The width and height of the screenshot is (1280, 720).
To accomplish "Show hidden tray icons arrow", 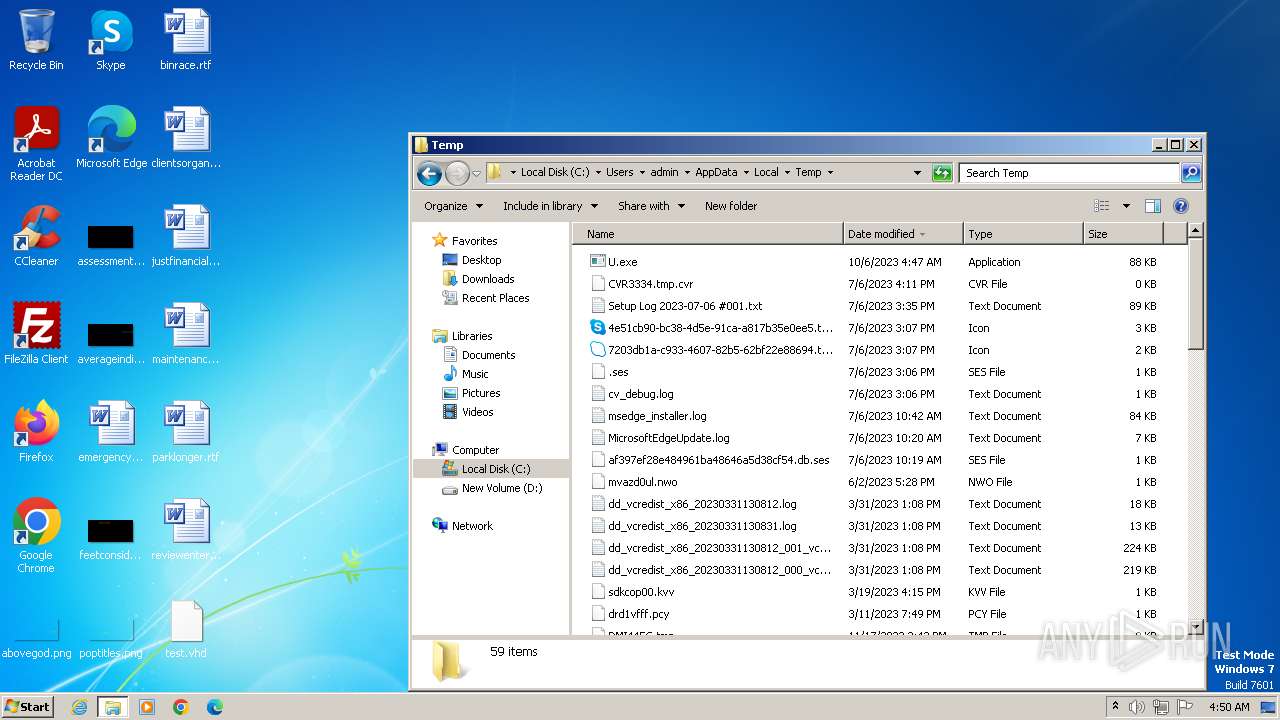I will coord(1115,707).
